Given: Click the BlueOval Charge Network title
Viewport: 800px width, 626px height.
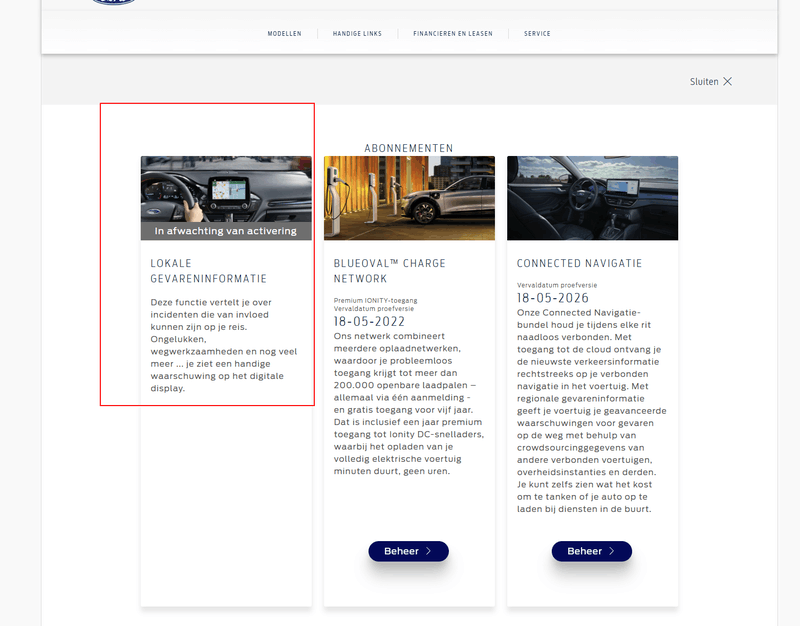Looking at the screenshot, I should point(389,271).
